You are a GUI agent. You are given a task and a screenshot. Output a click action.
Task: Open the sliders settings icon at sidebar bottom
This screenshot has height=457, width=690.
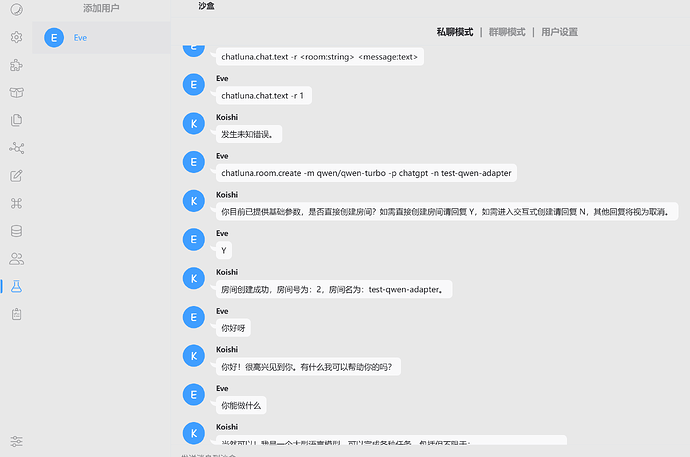point(16,441)
